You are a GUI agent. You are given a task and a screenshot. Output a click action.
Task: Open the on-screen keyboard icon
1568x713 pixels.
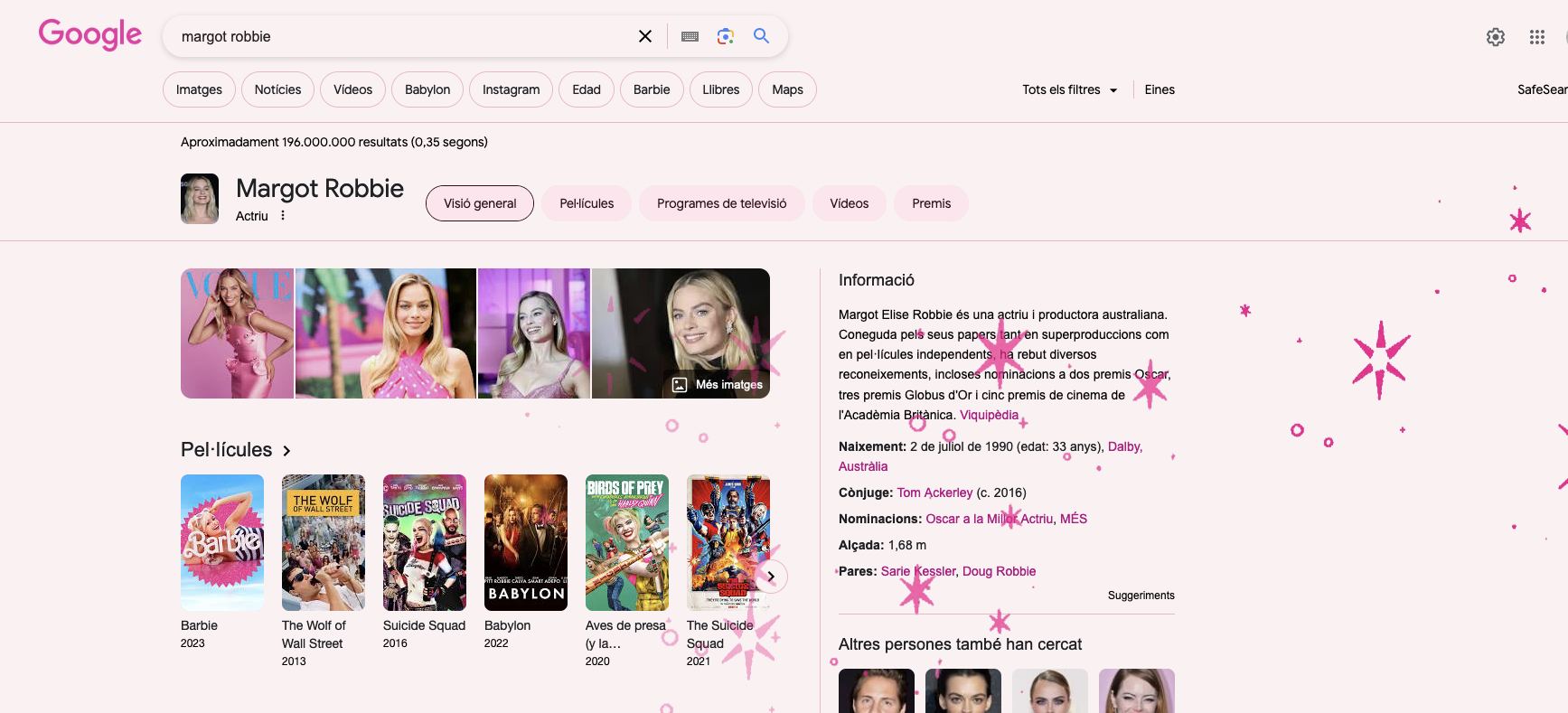click(690, 36)
